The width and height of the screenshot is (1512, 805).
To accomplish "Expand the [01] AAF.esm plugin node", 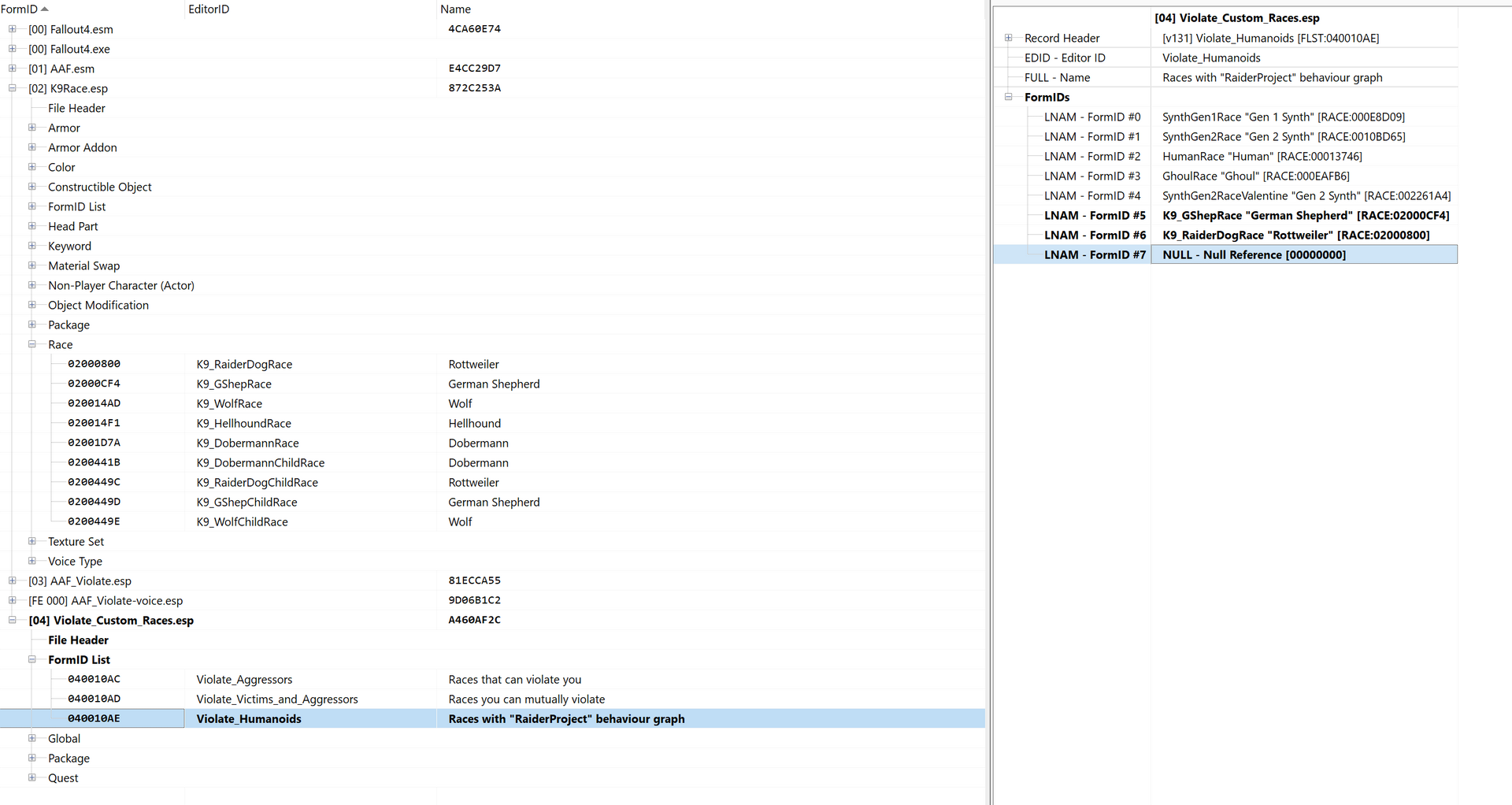I will click(x=12, y=69).
